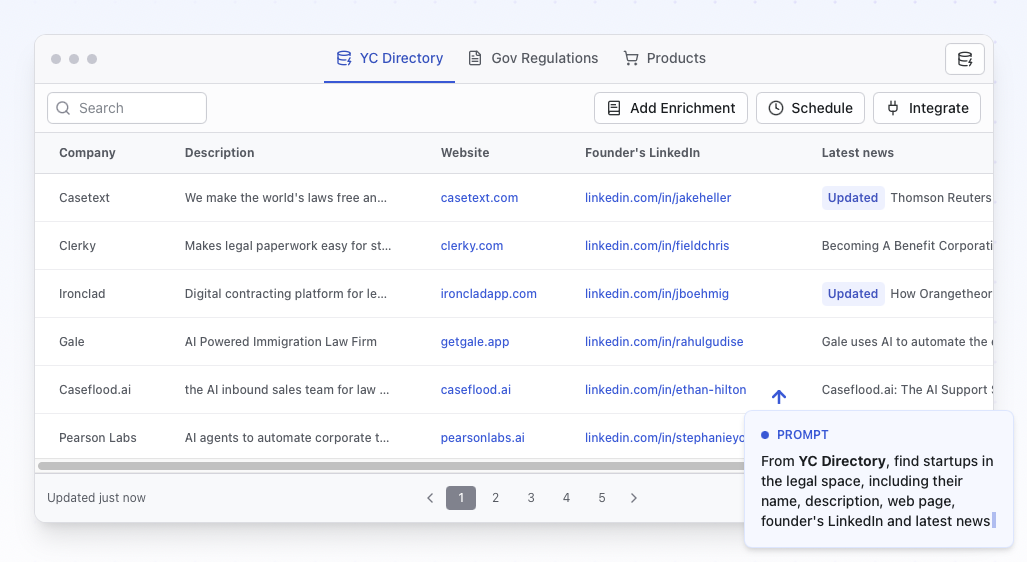
Task: Click the 'Makes legal paperwork easy' description
Action: tap(288, 246)
